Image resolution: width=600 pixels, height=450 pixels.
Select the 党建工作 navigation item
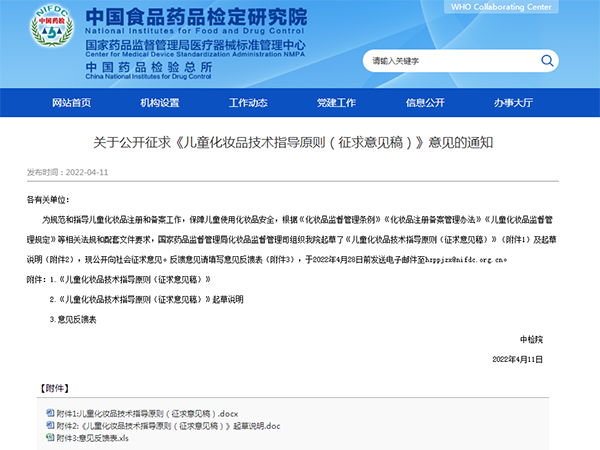click(x=336, y=103)
